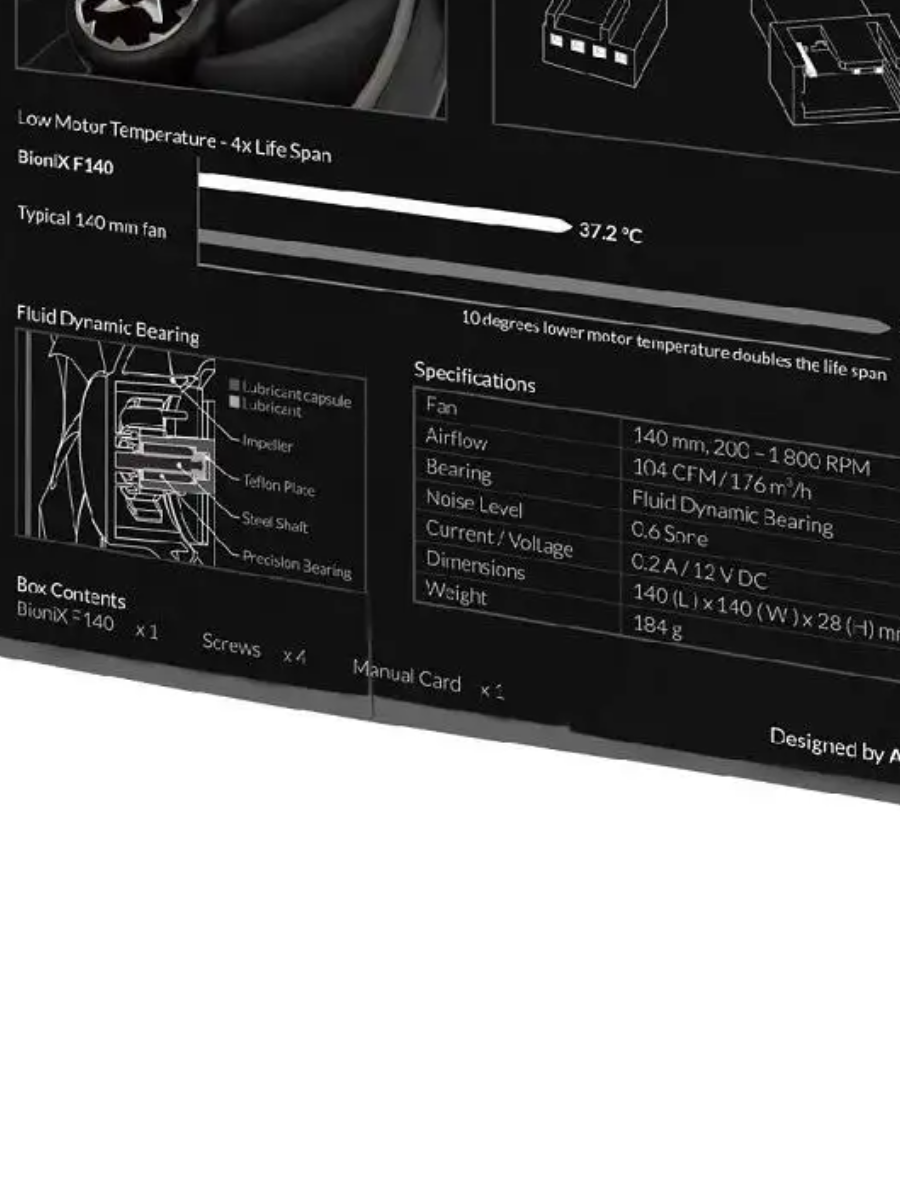This screenshot has width=900, height=1200.
Task: Click the "BioniX F140" label beside the chart
Action: tap(65, 161)
